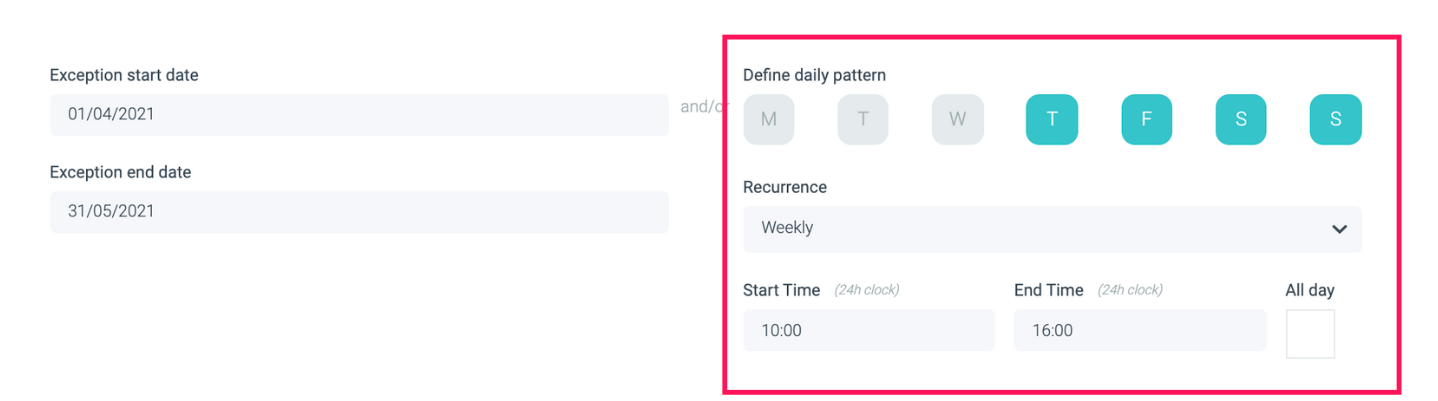Deselect the Saturday day button

point(1241,120)
